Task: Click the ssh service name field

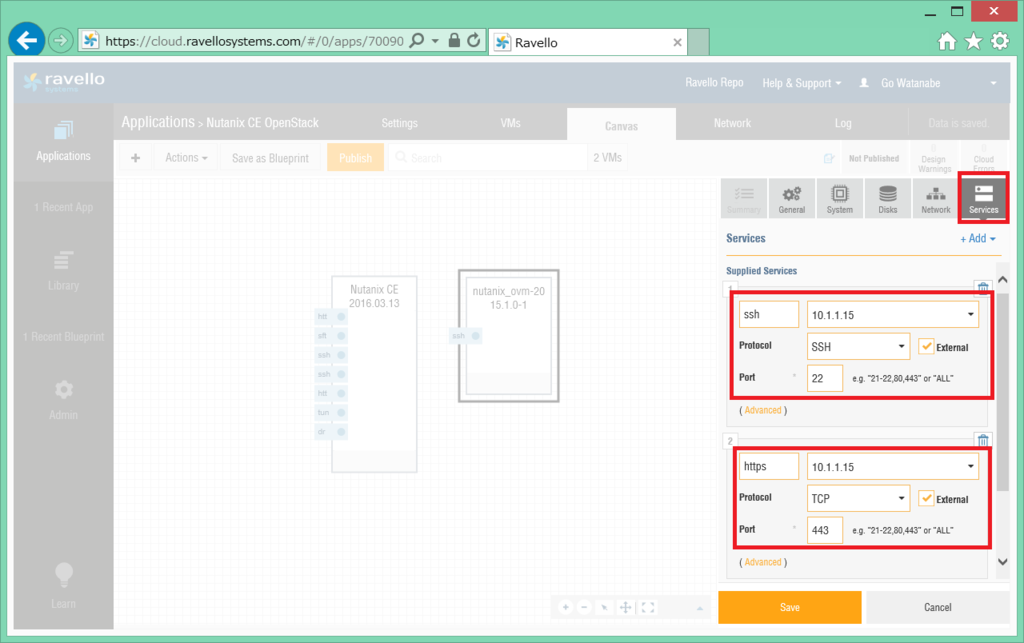Action: click(769, 315)
